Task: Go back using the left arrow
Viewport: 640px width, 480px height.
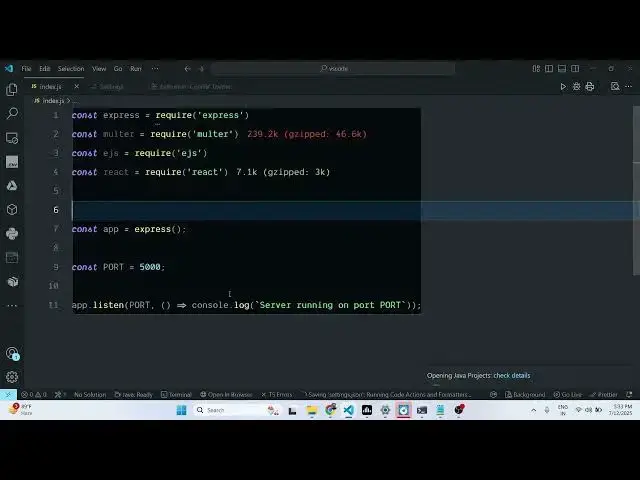Action: (x=187, y=69)
